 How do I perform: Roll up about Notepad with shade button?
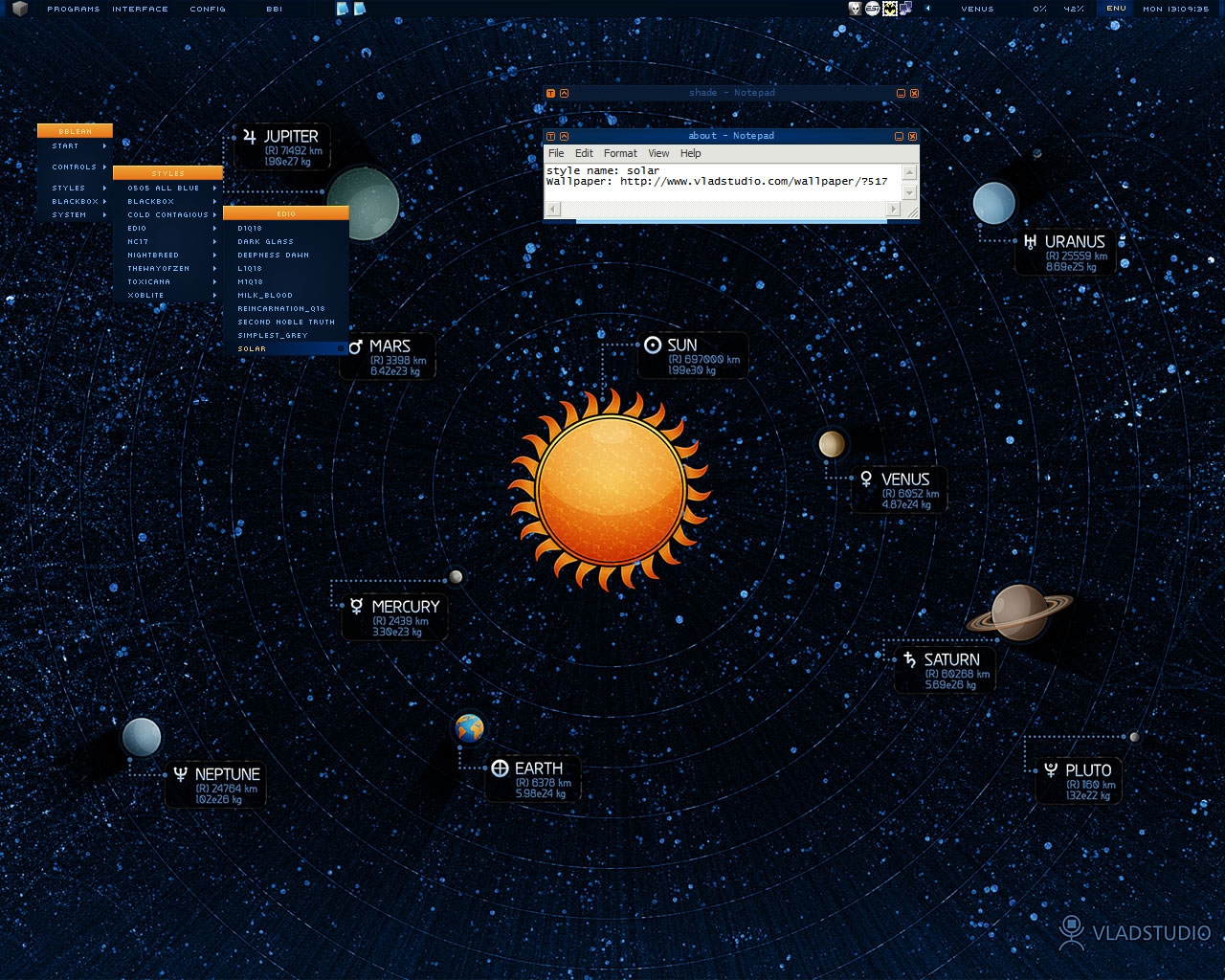(564, 136)
